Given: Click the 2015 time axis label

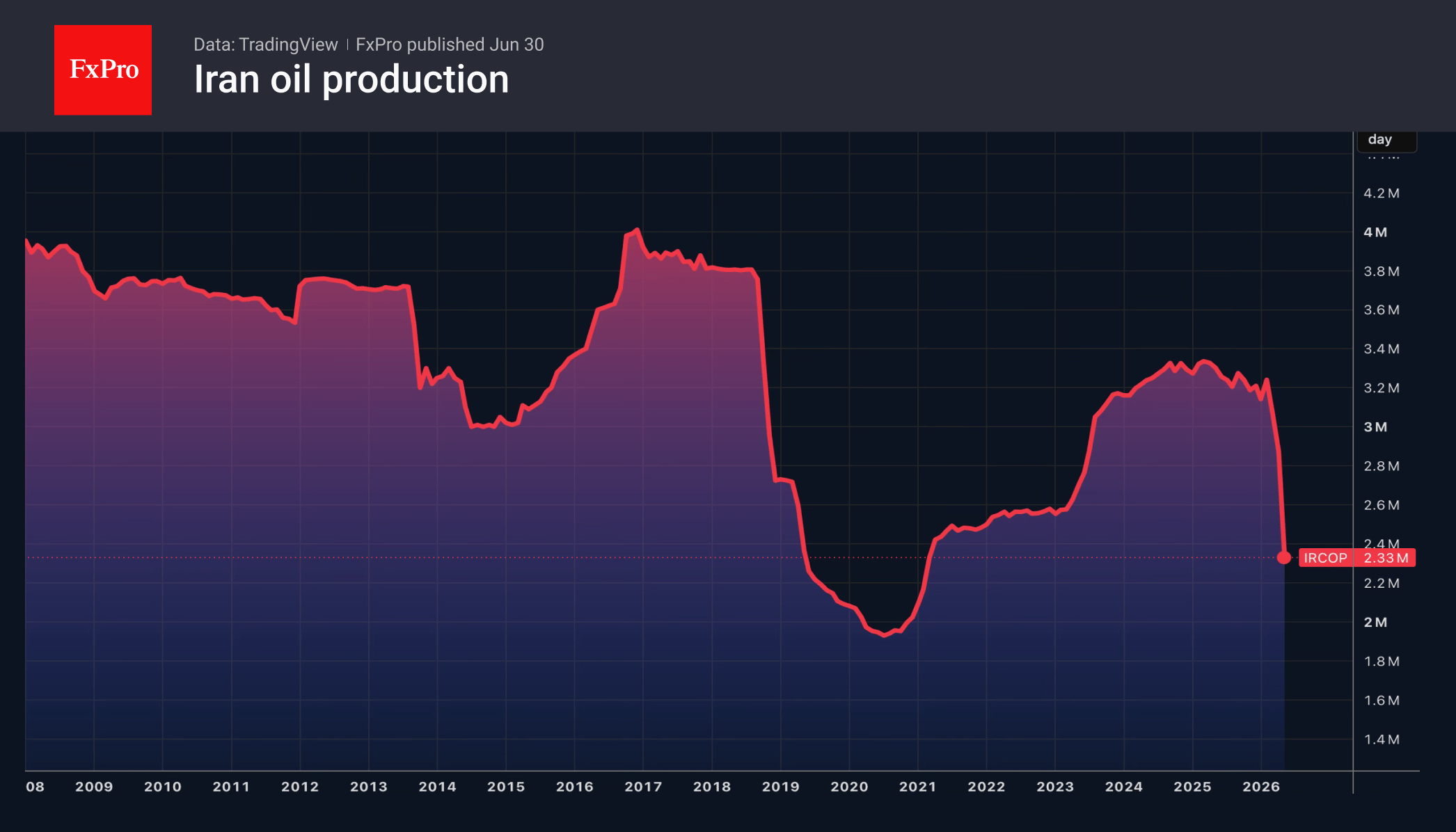Looking at the screenshot, I should pyautogui.click(x=506, y=787).
